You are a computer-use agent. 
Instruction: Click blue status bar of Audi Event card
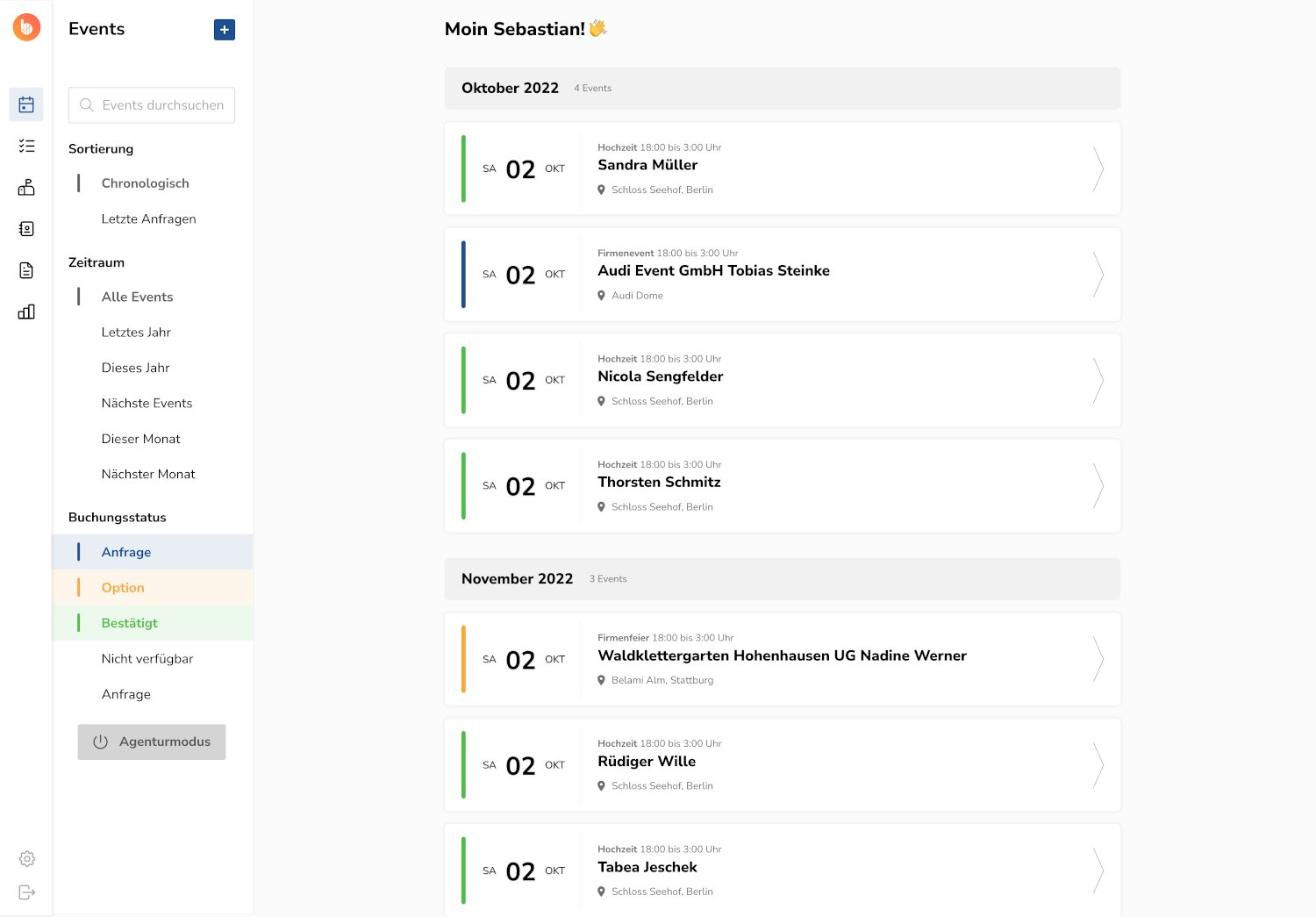(463, 275)
